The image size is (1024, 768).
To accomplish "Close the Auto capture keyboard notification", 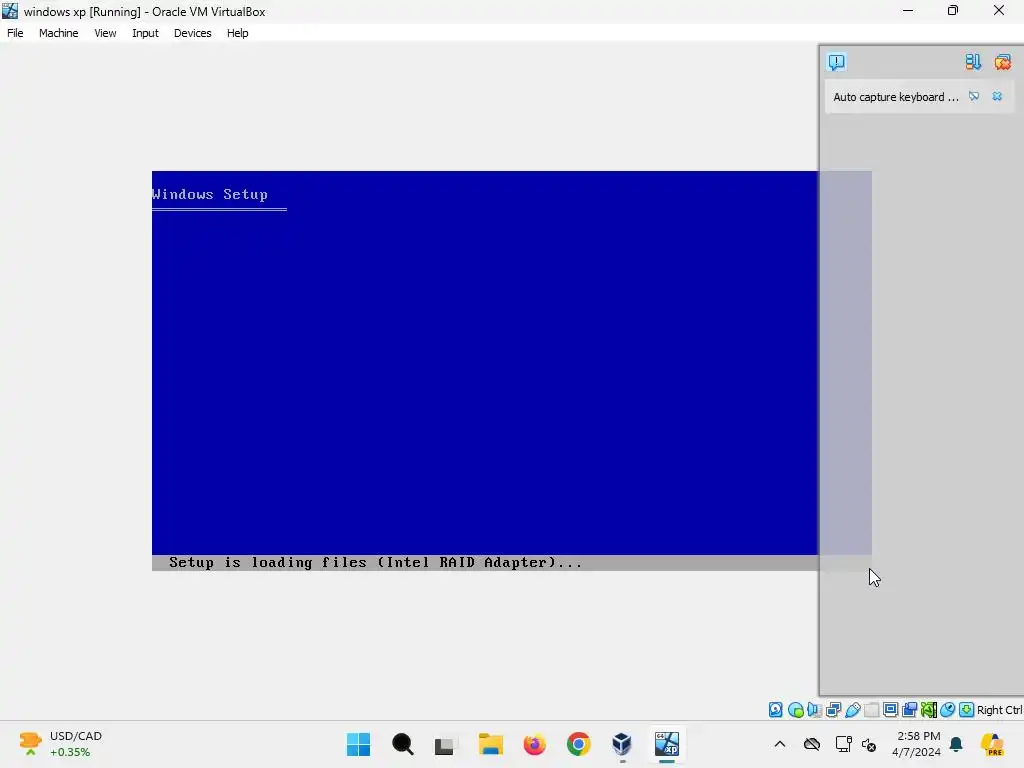I will click(x=997, y=97).
